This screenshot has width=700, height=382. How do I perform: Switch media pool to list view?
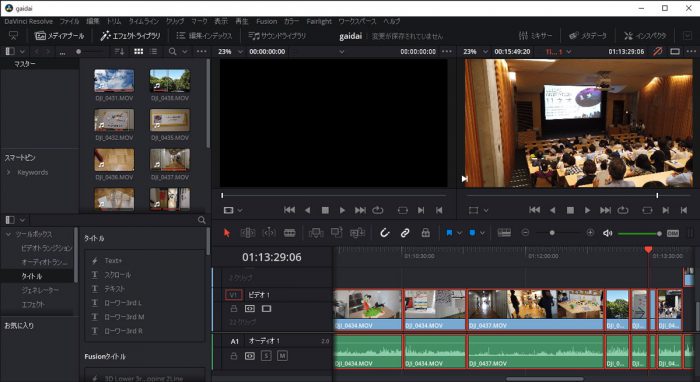tap(153, 52)
